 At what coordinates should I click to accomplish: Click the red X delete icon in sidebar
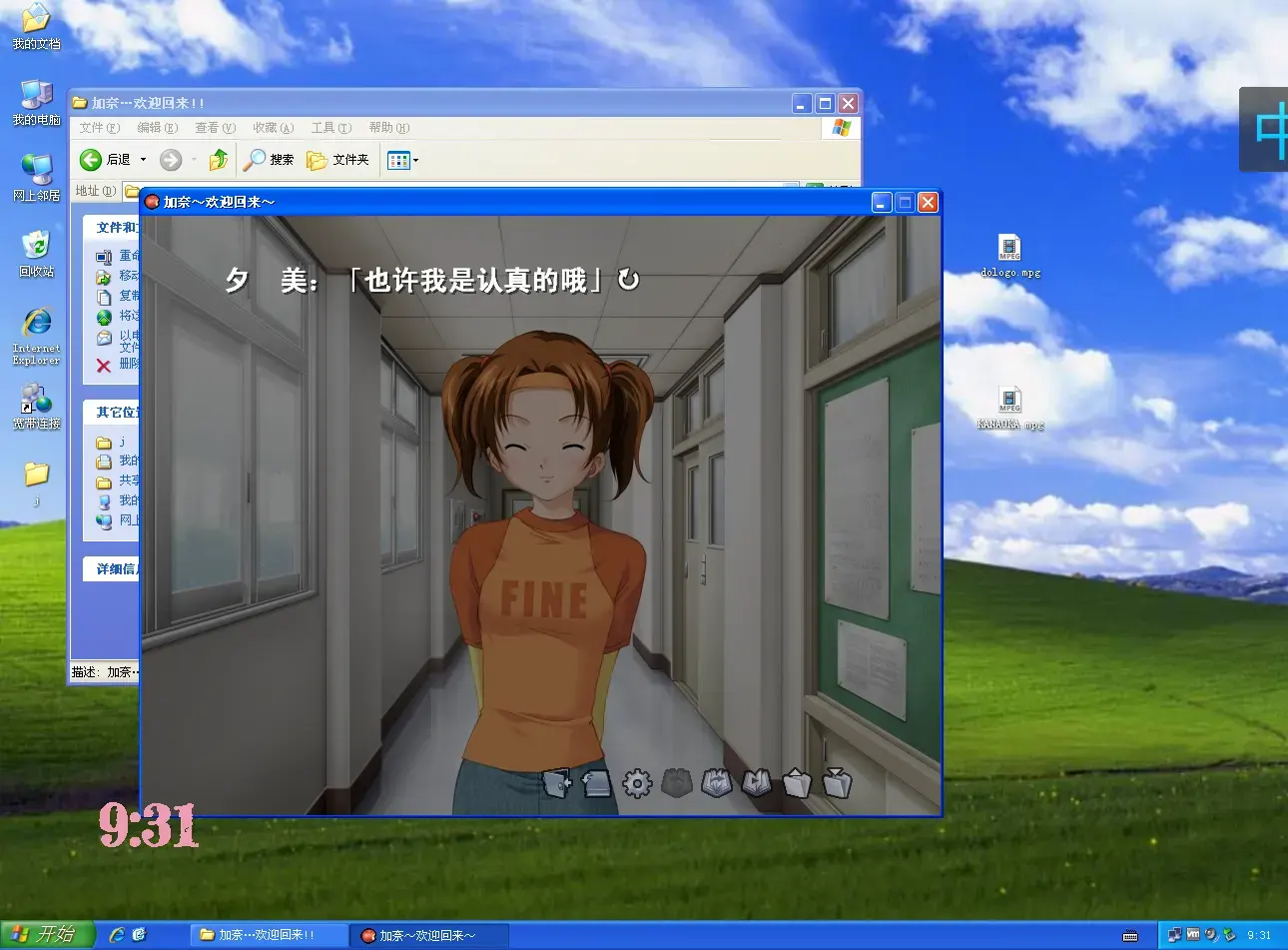[104, 366]
